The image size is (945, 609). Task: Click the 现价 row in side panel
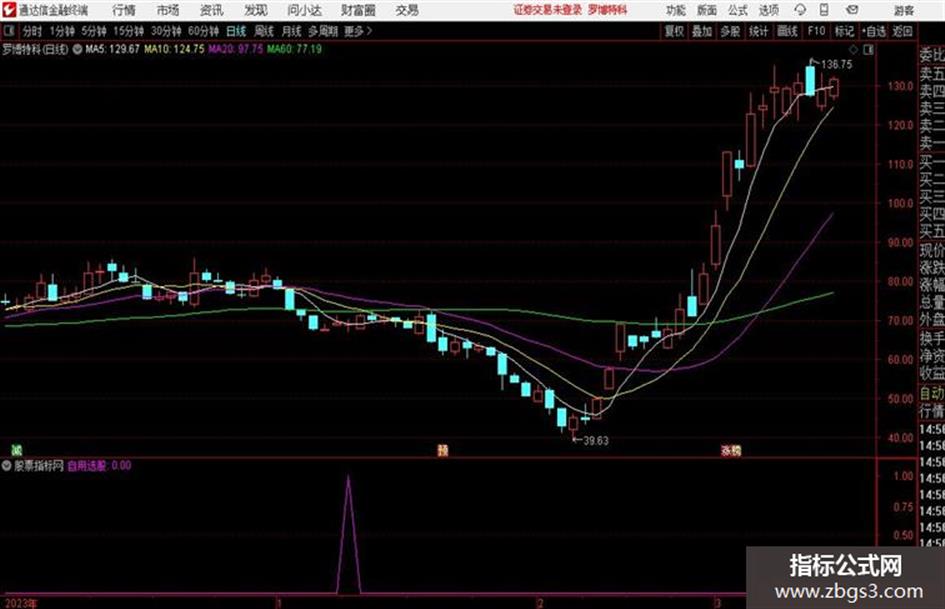(x=932, y=250)
